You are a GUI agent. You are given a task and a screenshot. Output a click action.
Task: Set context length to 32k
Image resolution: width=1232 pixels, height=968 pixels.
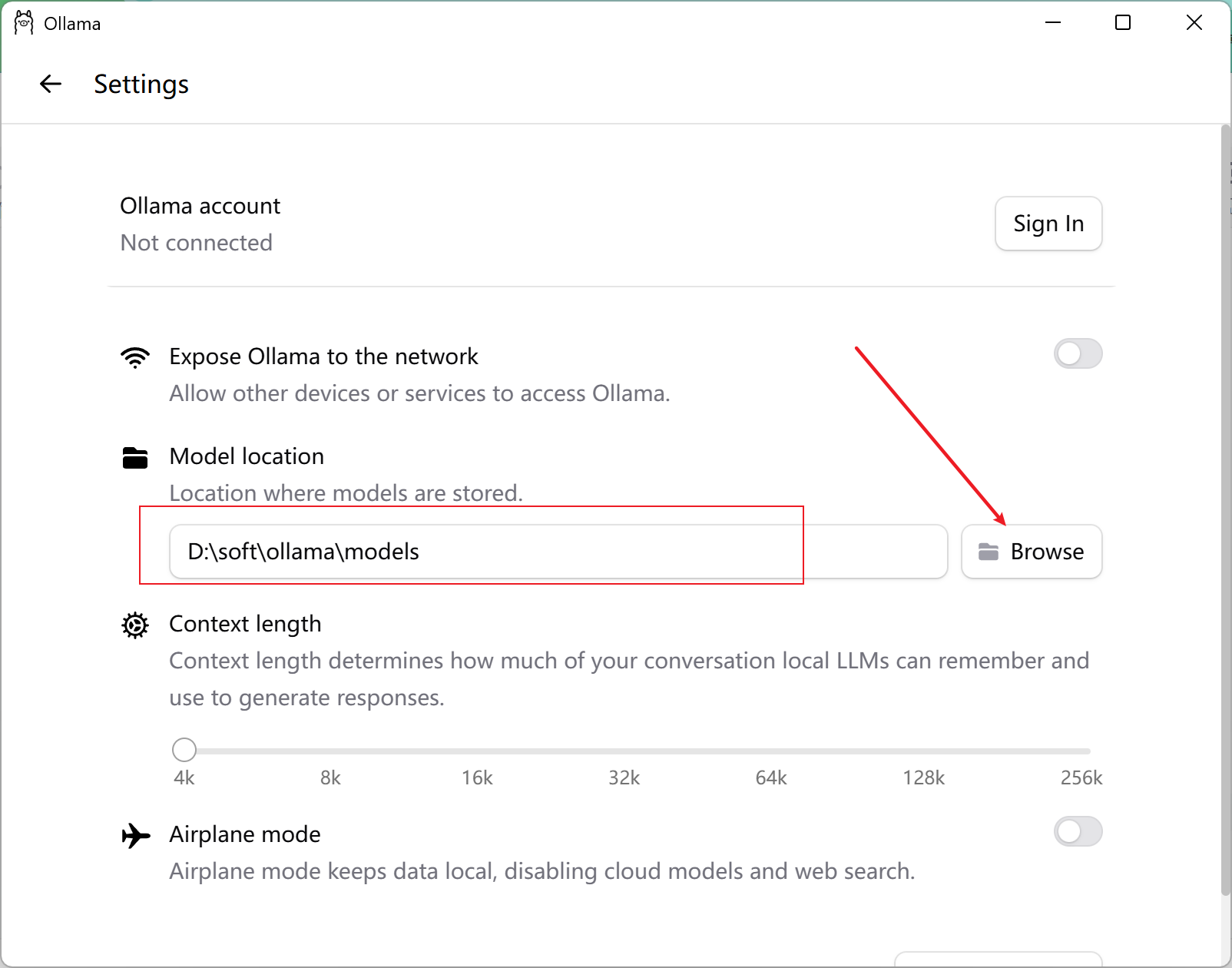point(624,778)
